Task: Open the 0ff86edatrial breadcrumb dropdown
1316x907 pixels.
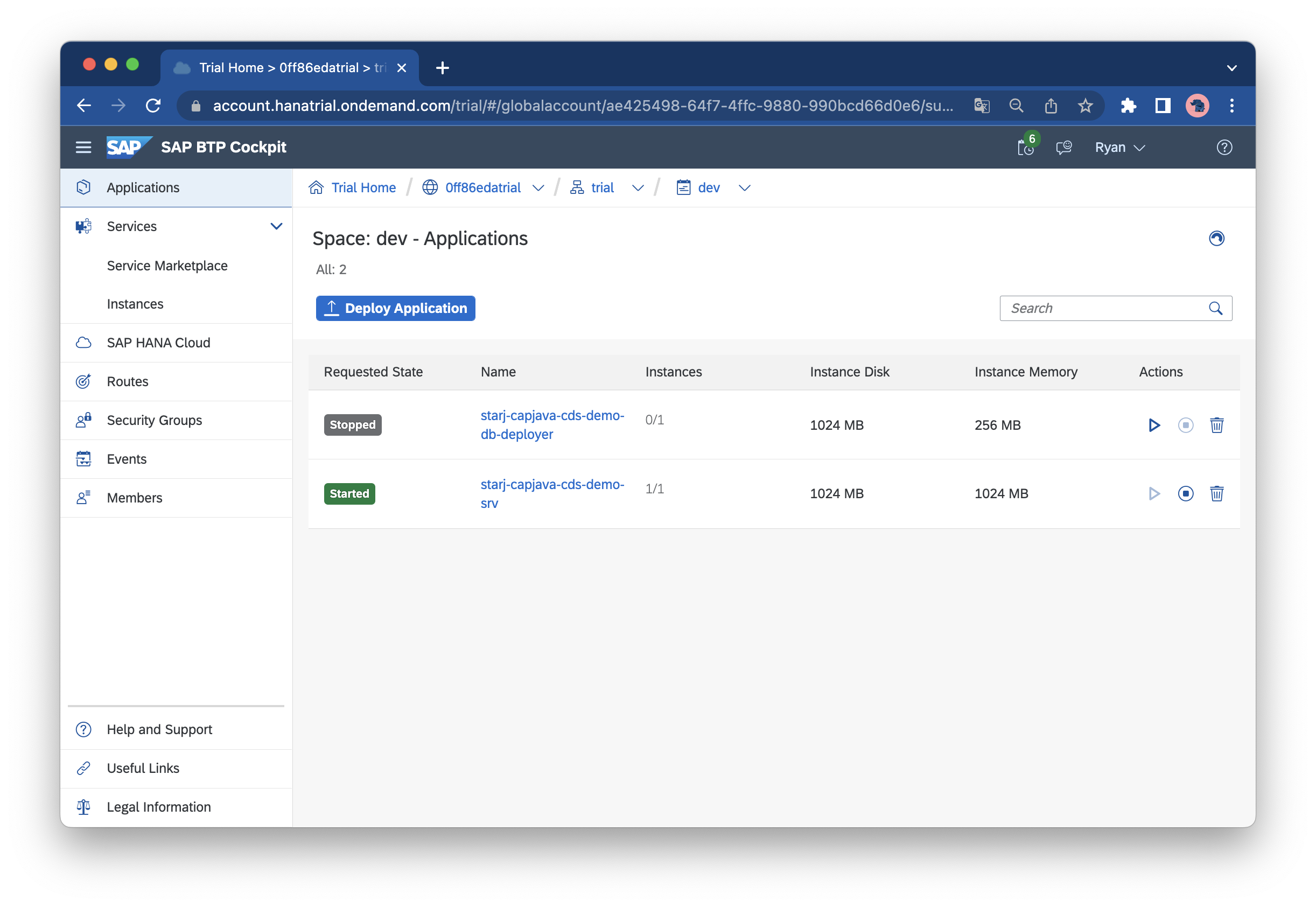Action: [538, 187]
